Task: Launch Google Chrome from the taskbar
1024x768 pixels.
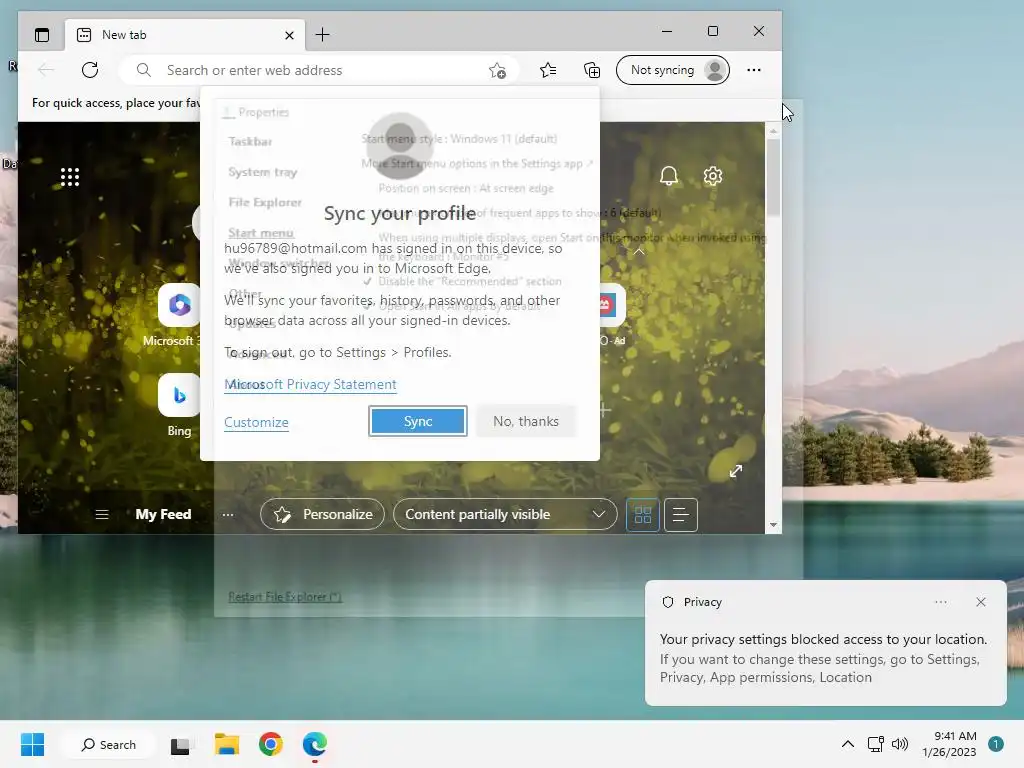Action: click(x=270, y=744)
